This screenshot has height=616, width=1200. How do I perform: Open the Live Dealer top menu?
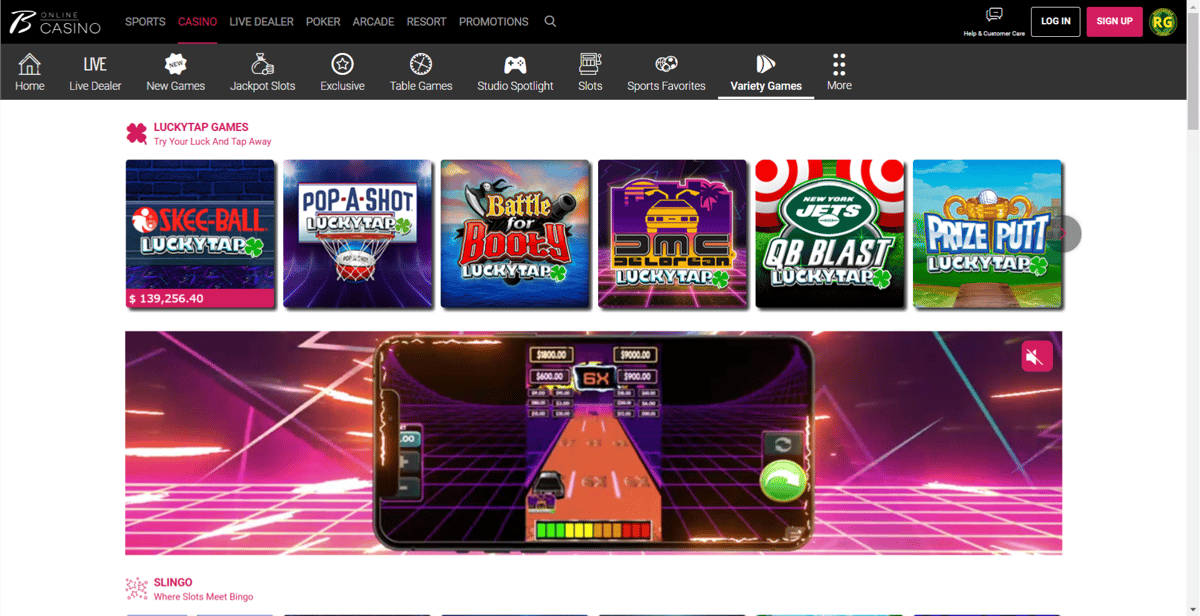point(261,21)
